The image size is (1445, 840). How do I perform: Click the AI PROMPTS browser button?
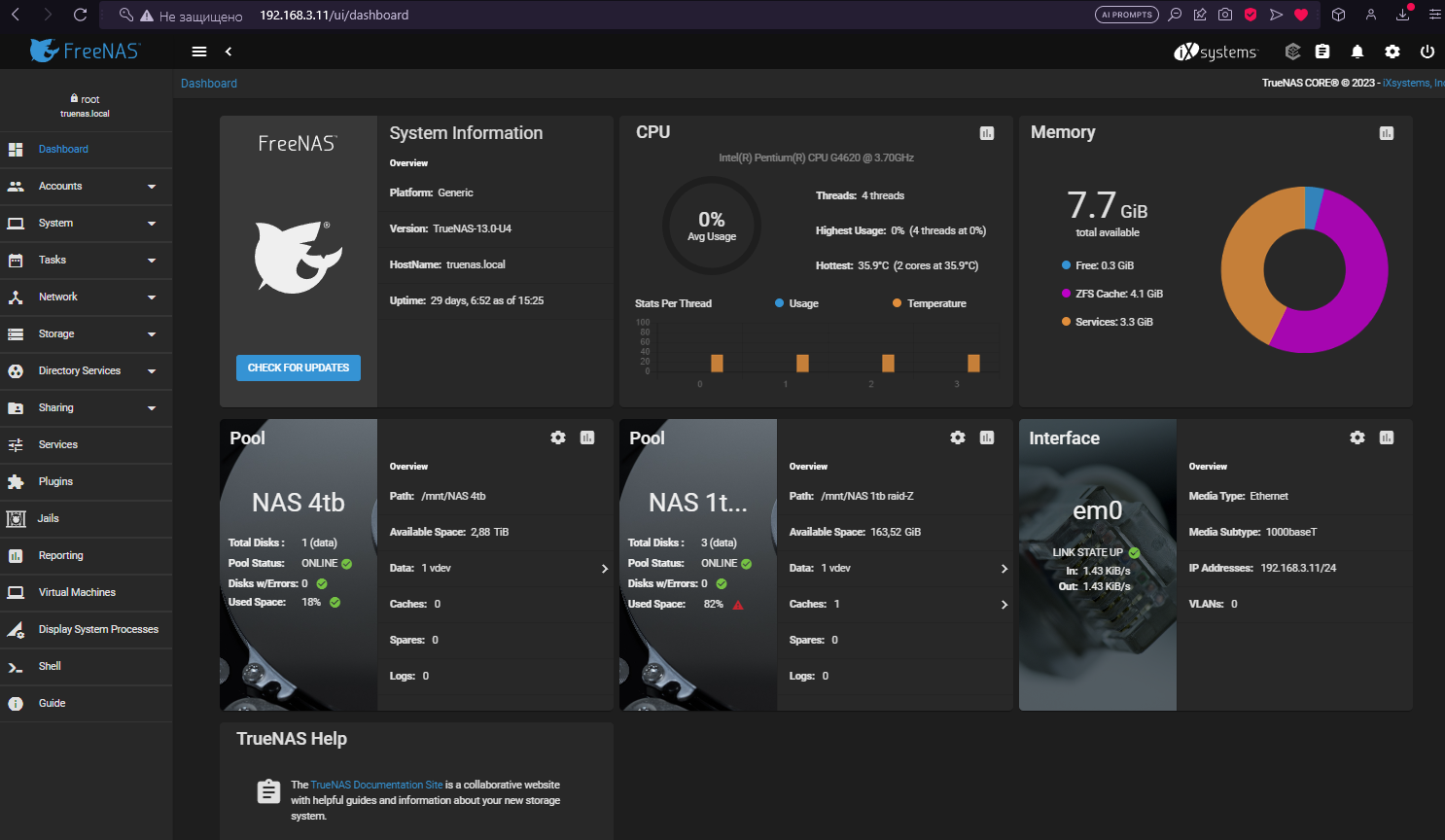1127,15
